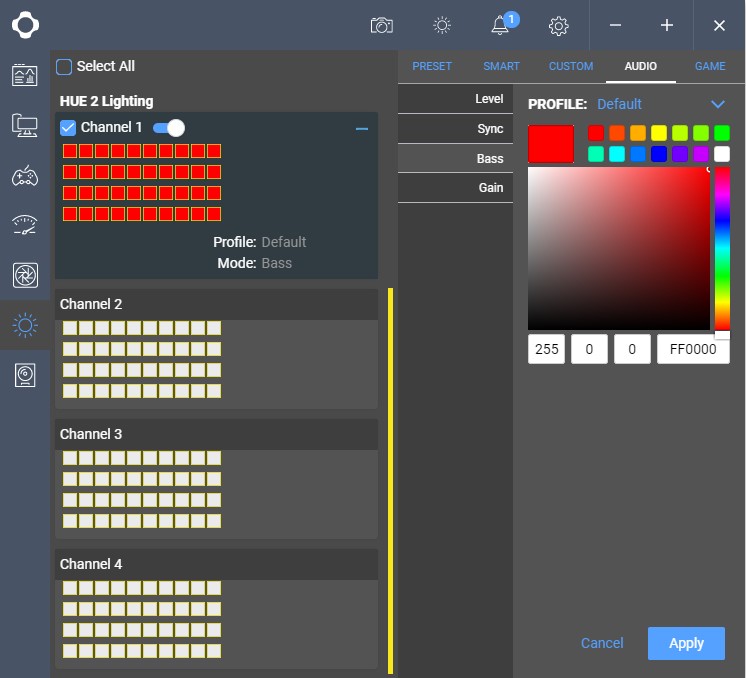Viewport: 746px width, 678px height.
Task: Click the Apply button
Action: pos(686,643)
